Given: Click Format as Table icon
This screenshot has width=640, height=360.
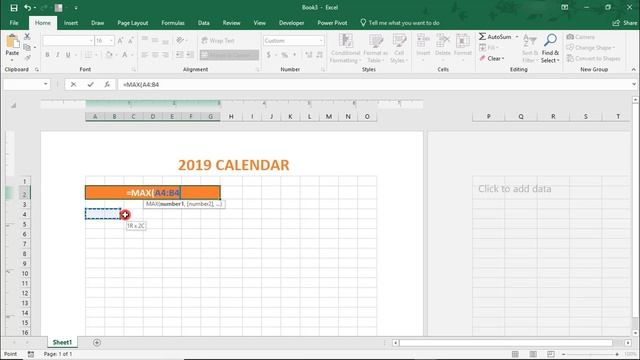Looking at the screenshot, I should click(x=376, y=41).
